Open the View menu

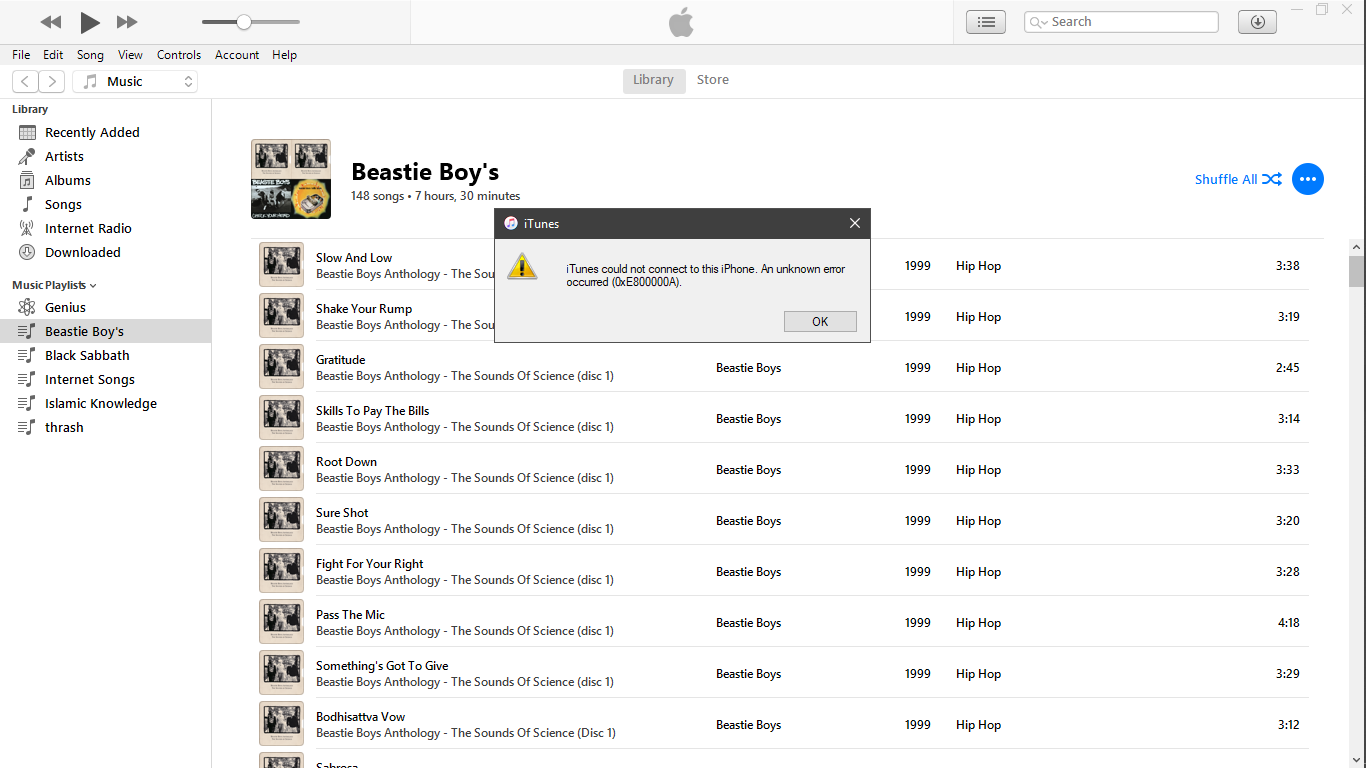(x=130, y=55)
